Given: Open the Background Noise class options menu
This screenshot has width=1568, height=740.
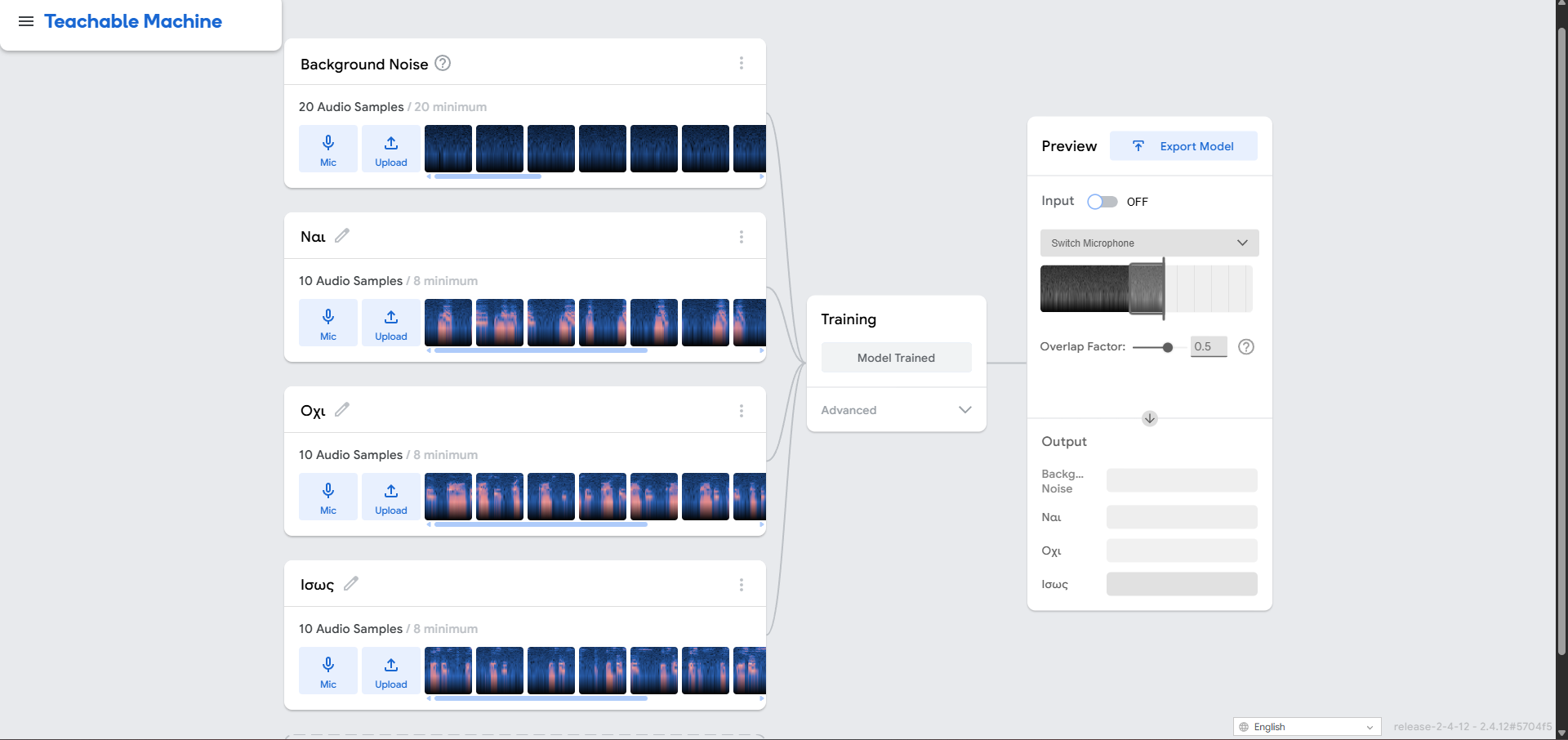Looking at the screenshot, I should [742, 63].
